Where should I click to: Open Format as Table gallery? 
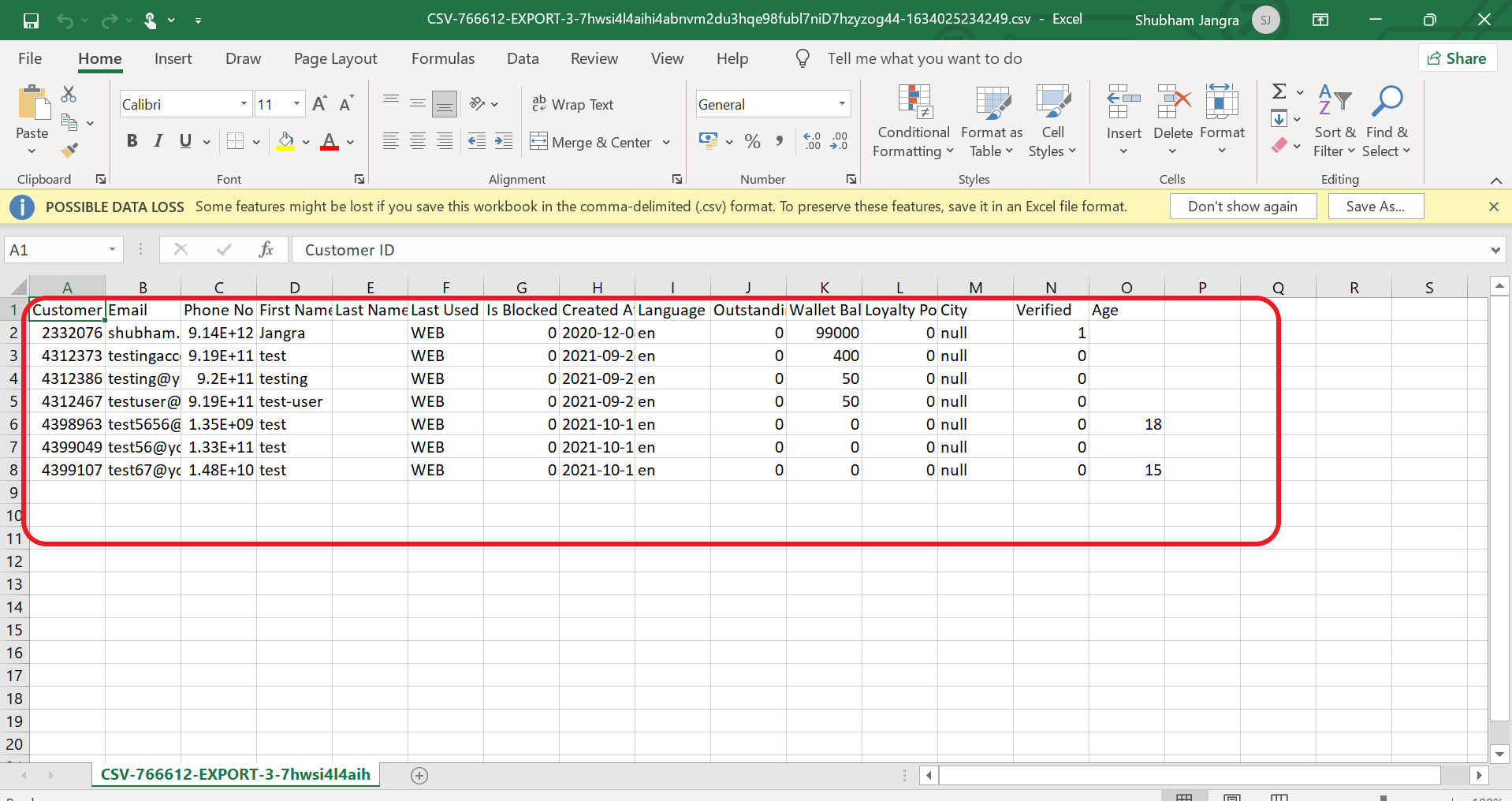pyautogui.click(x=992, y=121)
